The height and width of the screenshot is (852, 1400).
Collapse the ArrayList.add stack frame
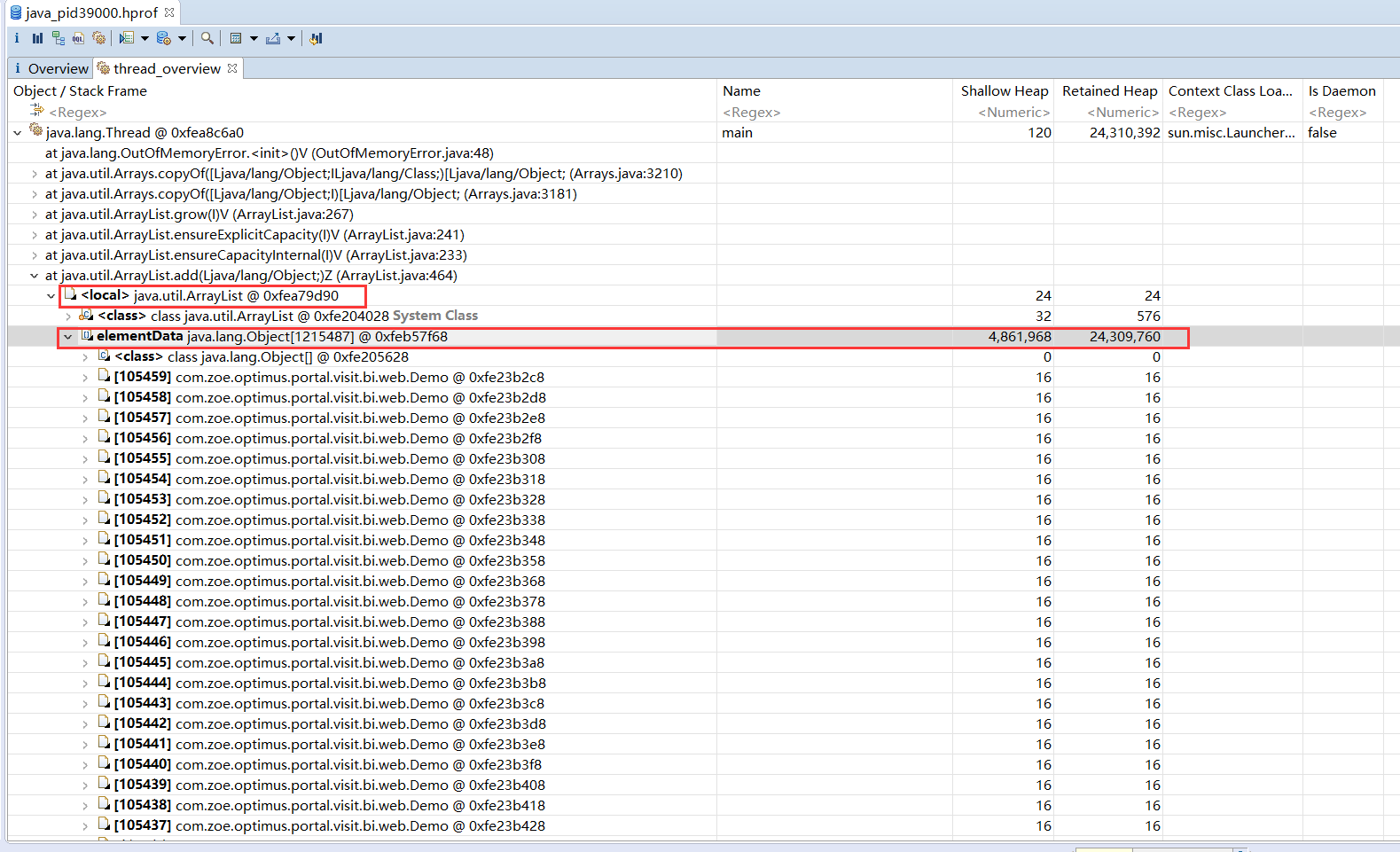coord(35,276)
